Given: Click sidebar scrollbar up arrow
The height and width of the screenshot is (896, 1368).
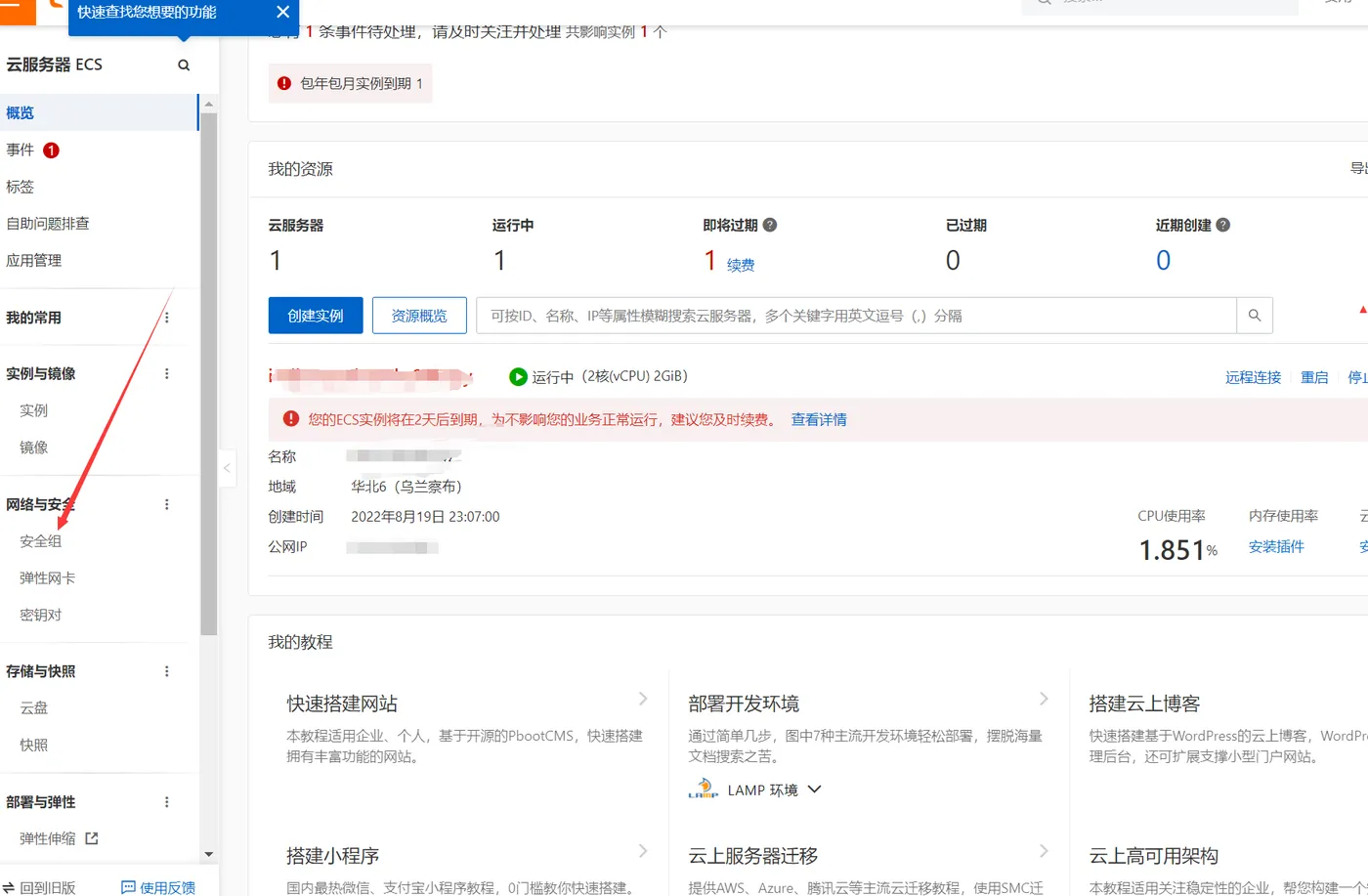Looking at the screenshot, I should [208, 104].
